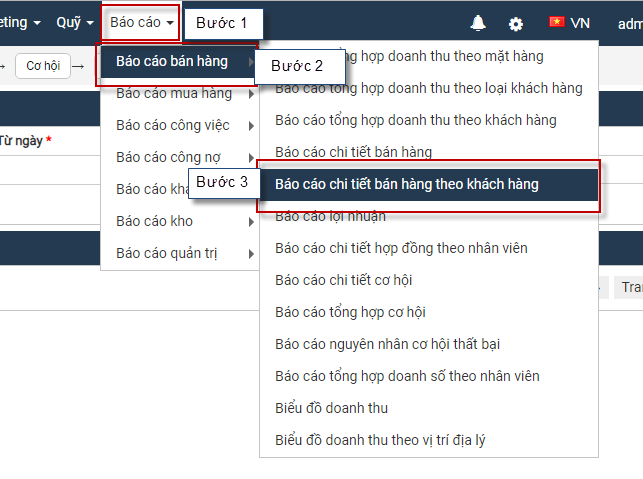Expand Báo cáo mua hàng submenu

click(x=174, y=94)
